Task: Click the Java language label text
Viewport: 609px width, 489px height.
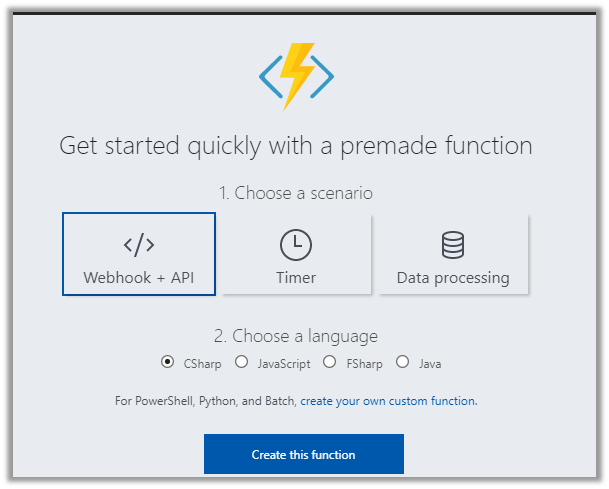Action: 430,364
